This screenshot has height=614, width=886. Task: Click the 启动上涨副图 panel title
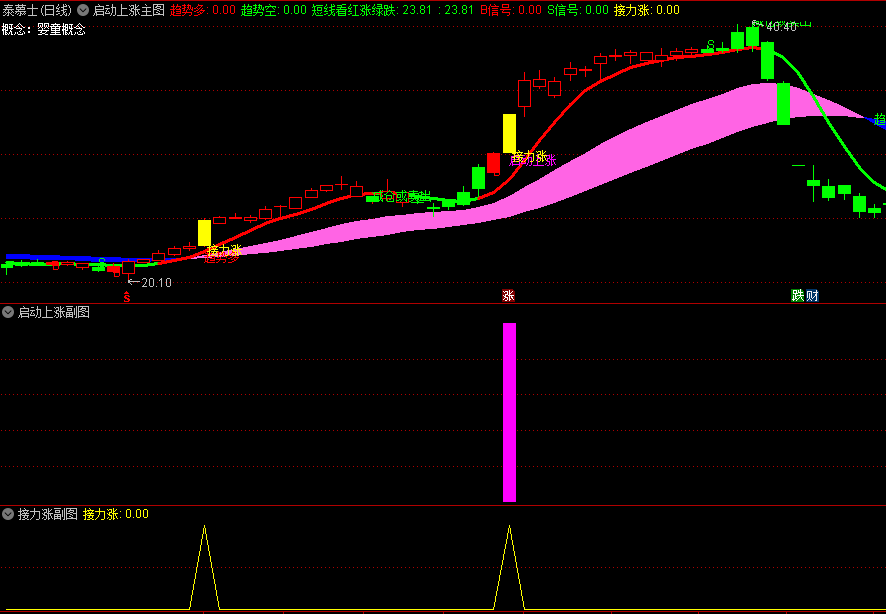[x=54, y=312]
